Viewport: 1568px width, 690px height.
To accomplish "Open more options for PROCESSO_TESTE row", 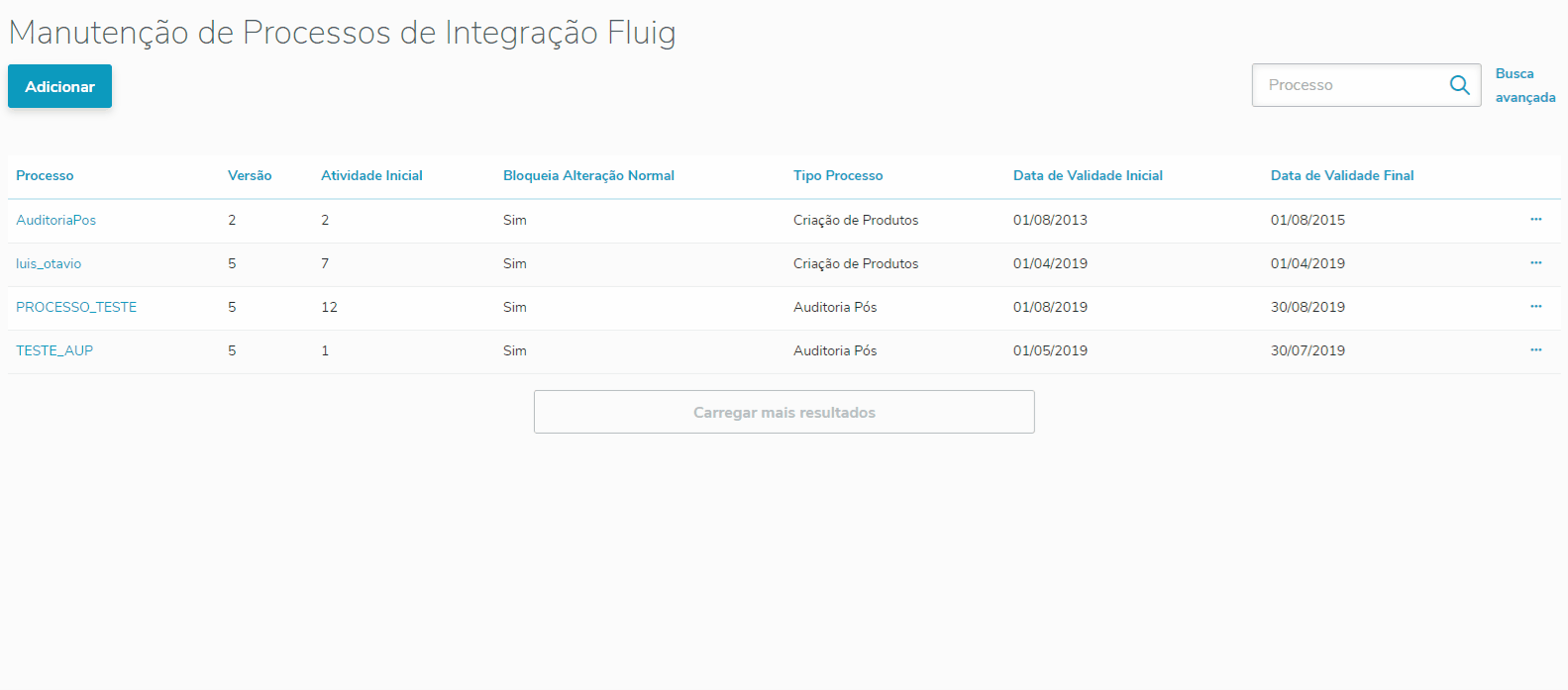I will pyautogui.click(x=1535, y=307).
